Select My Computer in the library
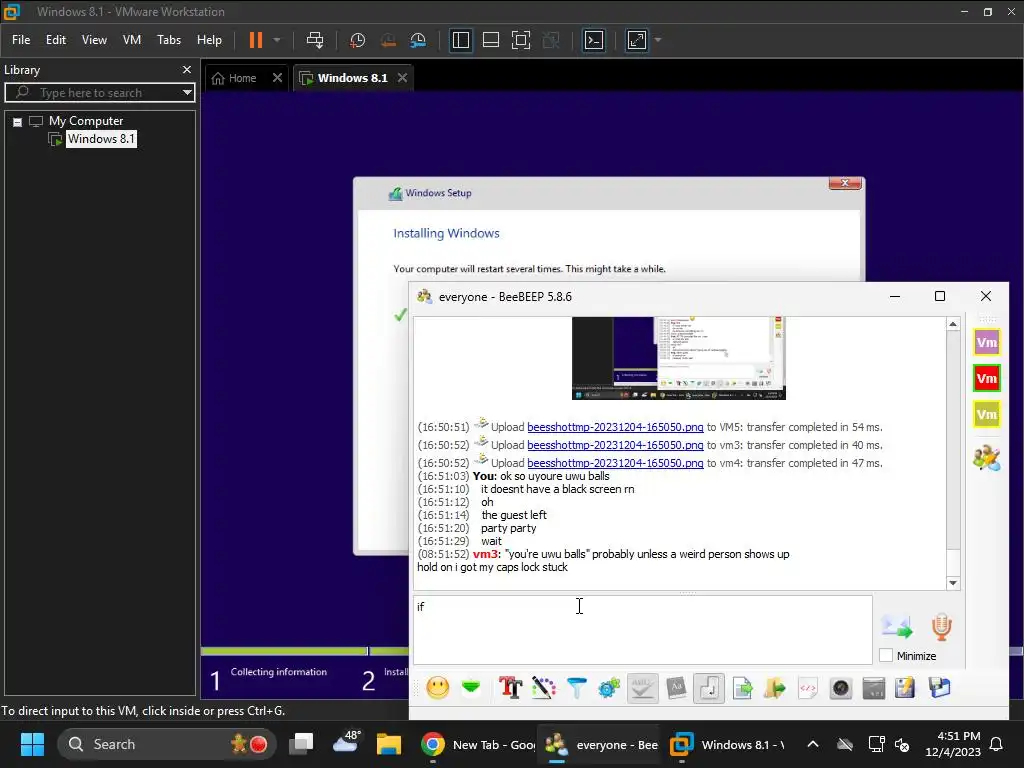Screen dimensions: 1024x768 click(x=86, y=121)
